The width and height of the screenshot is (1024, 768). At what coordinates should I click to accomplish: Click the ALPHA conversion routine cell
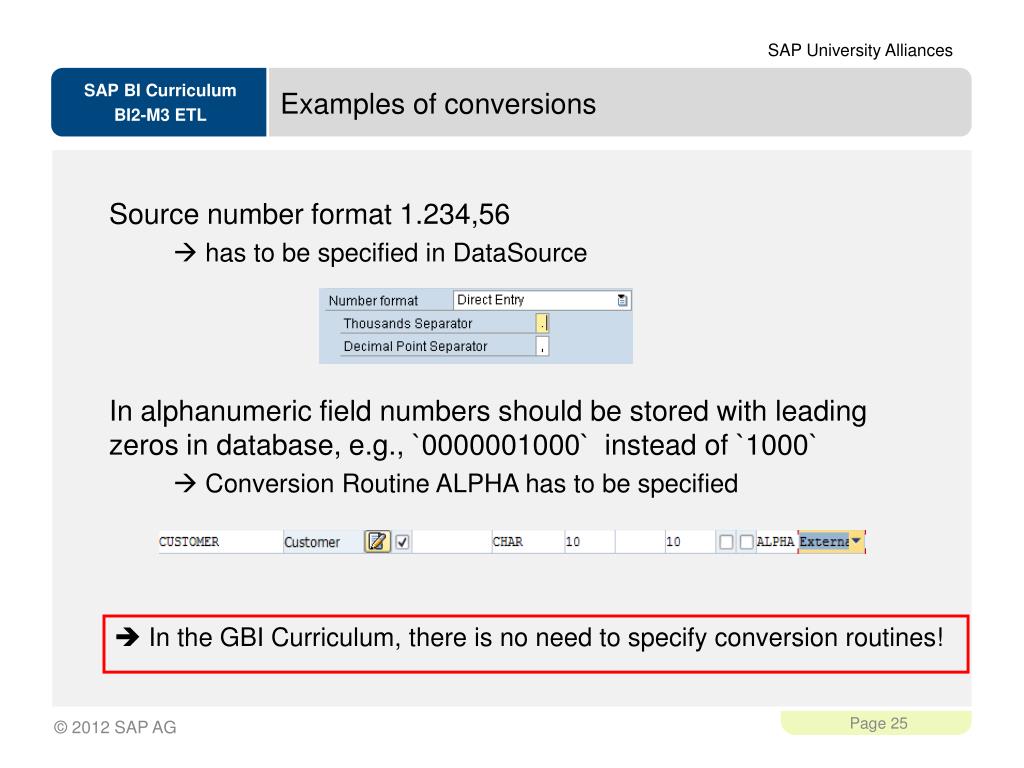coord(776,541)
